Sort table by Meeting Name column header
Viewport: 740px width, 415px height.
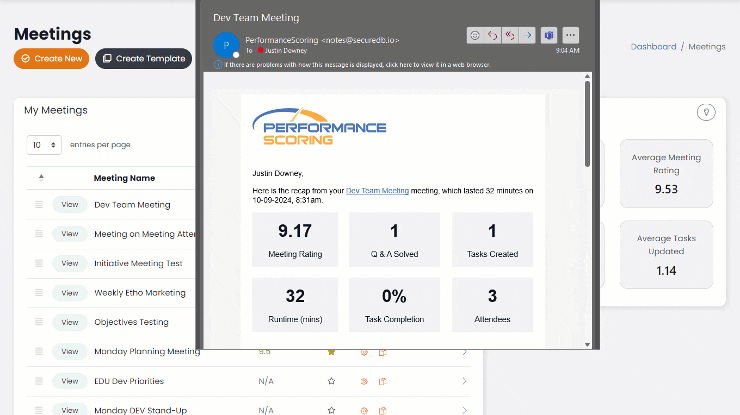124,178
